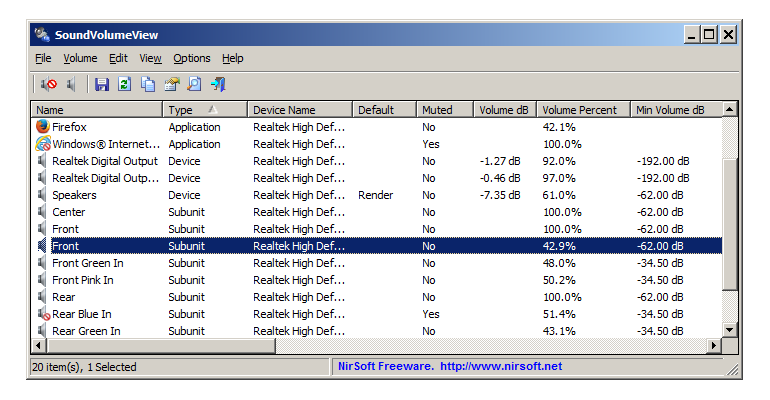Viewport: 770px width, 400px height.
Task: Sort by the Type column header
Action: [x=205, y=110]
